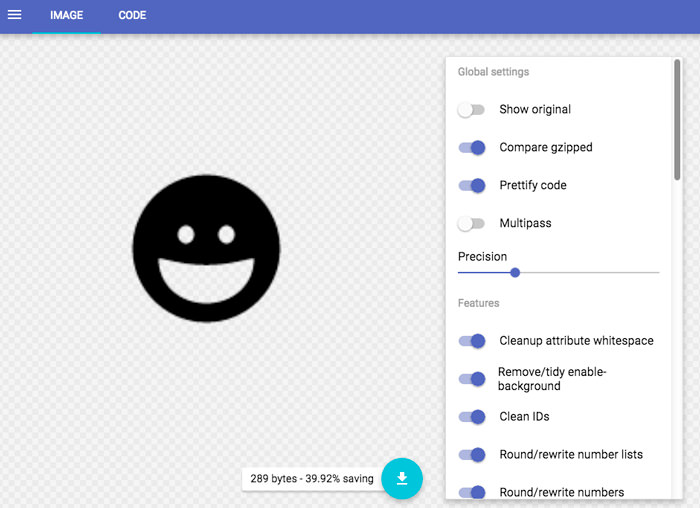Enable the Multipass option
700x508 pixels.
471,224
